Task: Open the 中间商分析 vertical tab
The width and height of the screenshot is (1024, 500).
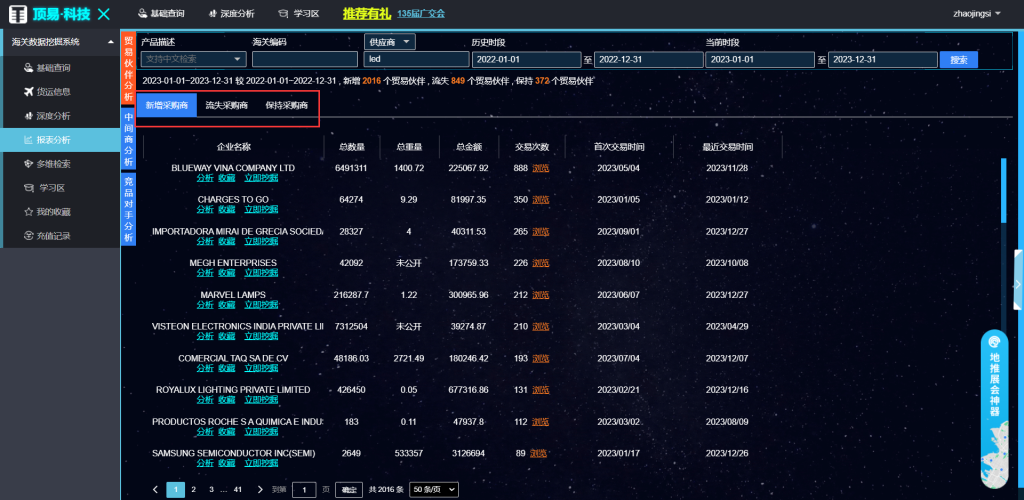Action: pyautogui.click(x=128, y=138)
